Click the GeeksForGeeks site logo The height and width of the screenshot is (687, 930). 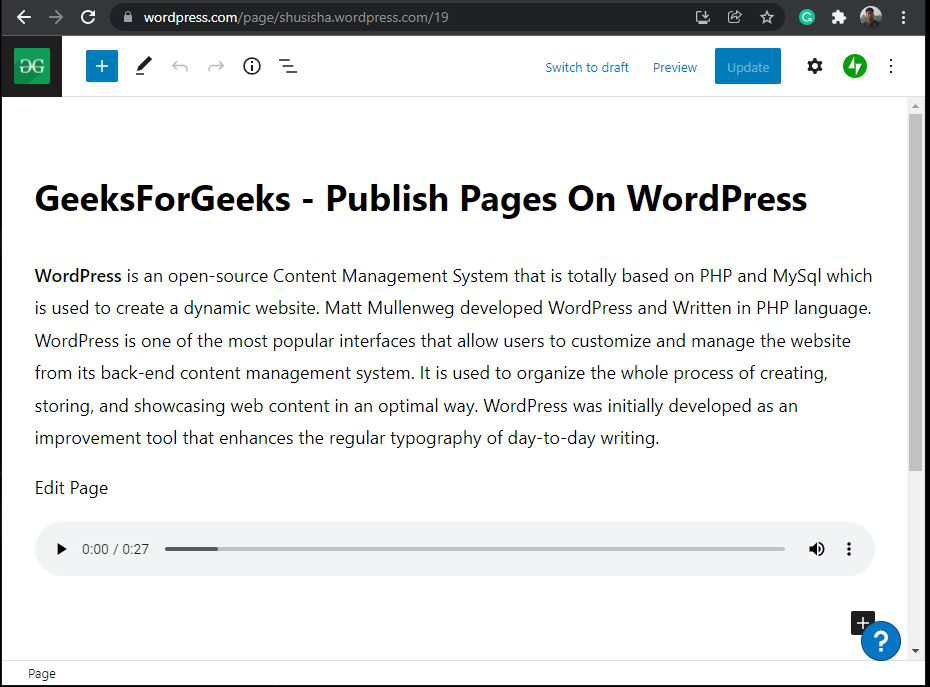click(x=32, y=66)
